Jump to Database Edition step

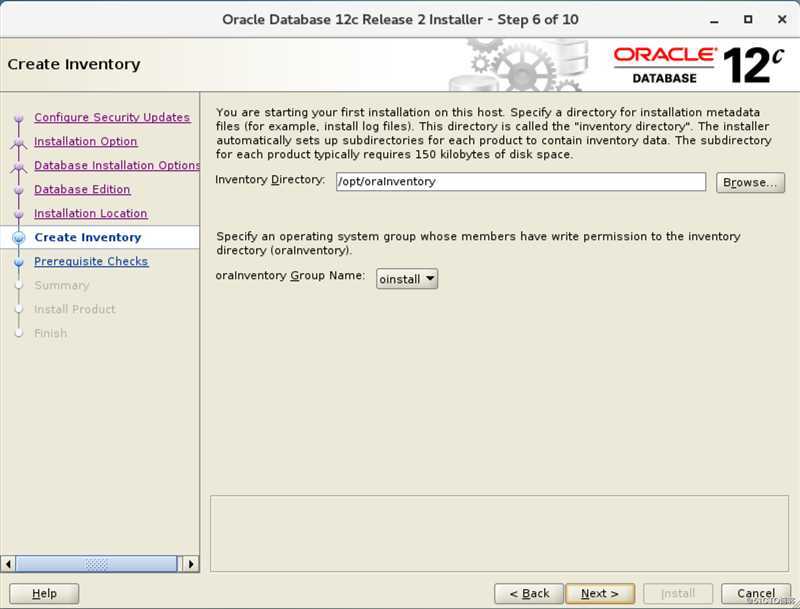click(x=82, y=189)
